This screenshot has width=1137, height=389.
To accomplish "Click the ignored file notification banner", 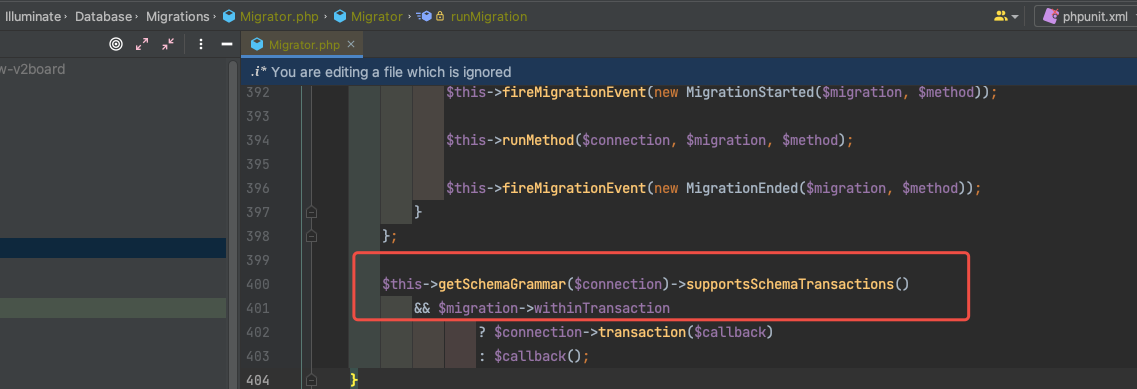I will 689,72.
